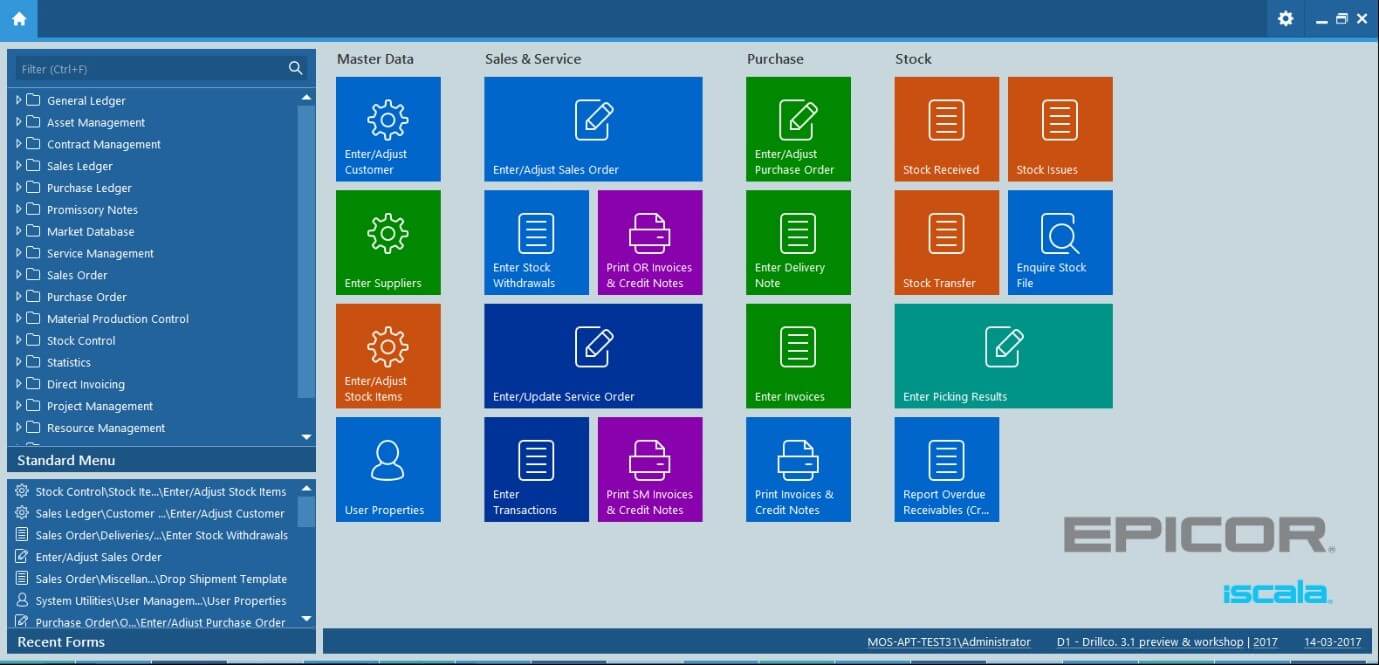Click the Recent Forms panel header
The width and height of the screenshot is (1379, 665).
(161, 642)
